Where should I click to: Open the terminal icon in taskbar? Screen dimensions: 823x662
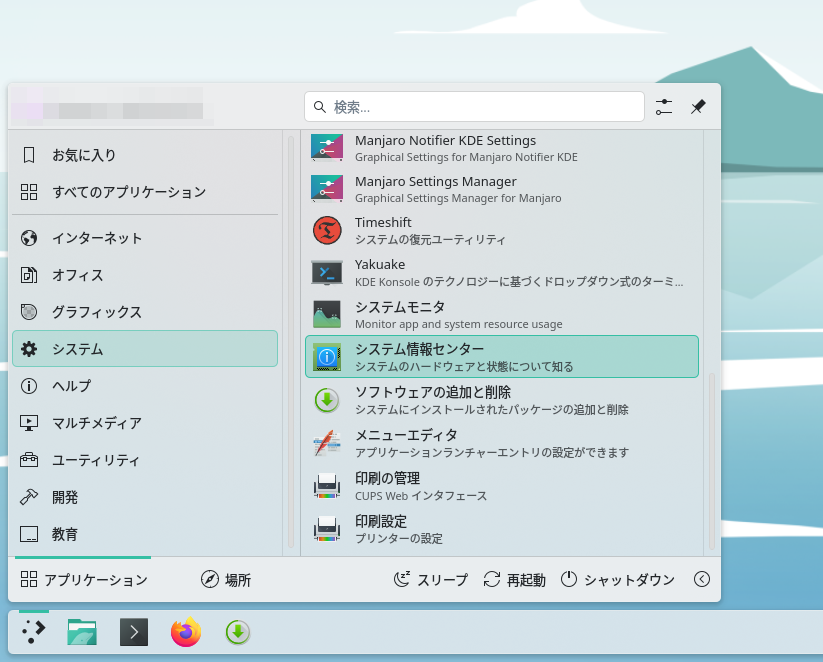(x=134, y=632)
